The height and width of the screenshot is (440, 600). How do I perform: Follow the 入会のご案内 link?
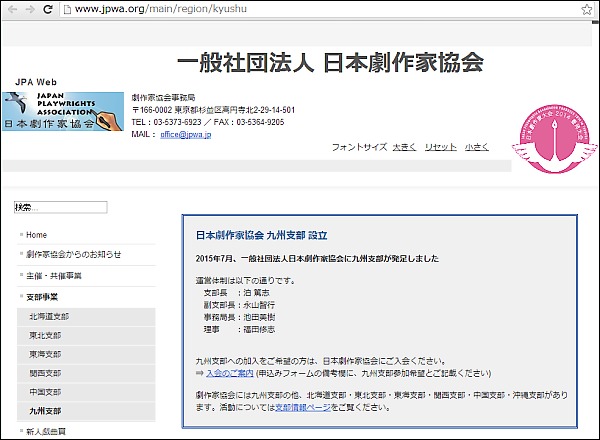pyautogui.click(x=230, y=373)
